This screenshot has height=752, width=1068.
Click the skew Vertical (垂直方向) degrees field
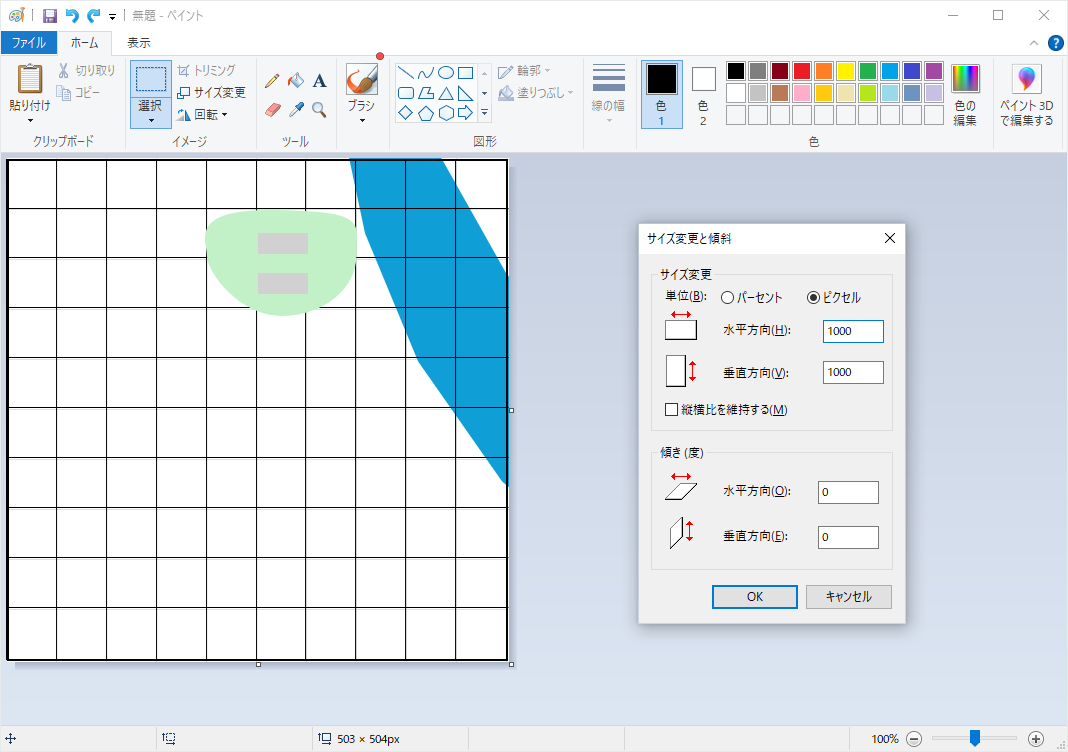pyautogui.click(x=848, y=537)
